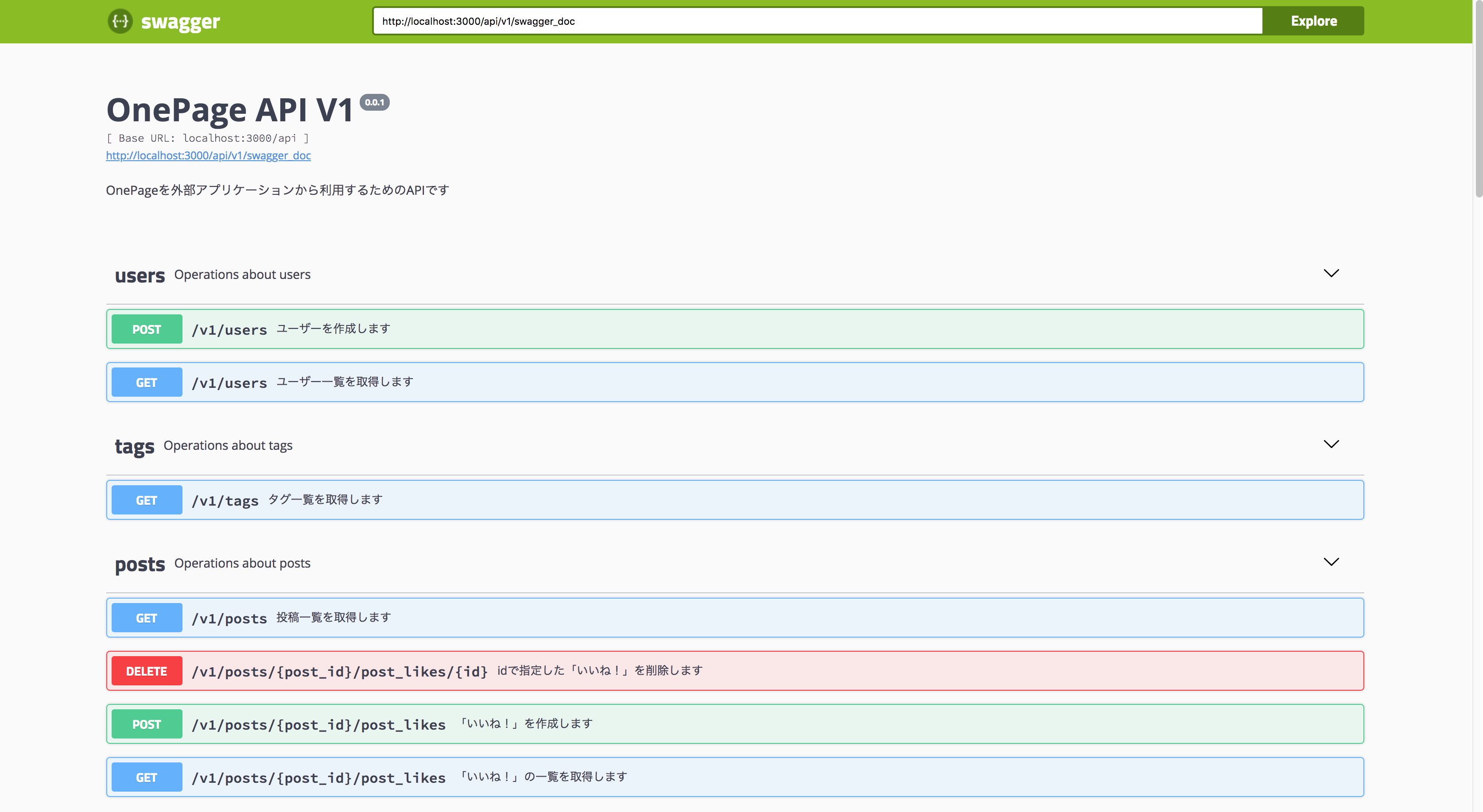Expand the GET /v1/users operation
Image resolution: width=1483 pixels, height=812 pixels.
pyautogui.click(x=734, y=382)
